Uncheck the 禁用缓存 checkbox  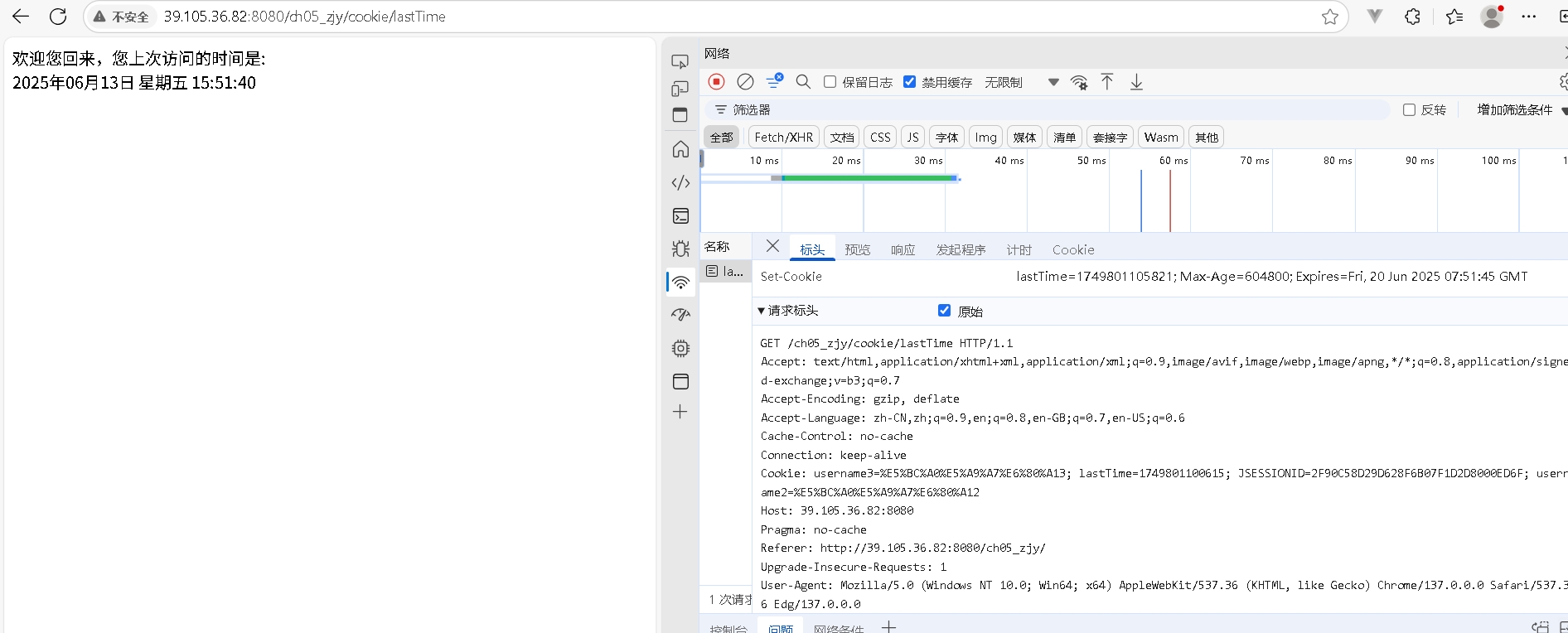coord(910,82)
